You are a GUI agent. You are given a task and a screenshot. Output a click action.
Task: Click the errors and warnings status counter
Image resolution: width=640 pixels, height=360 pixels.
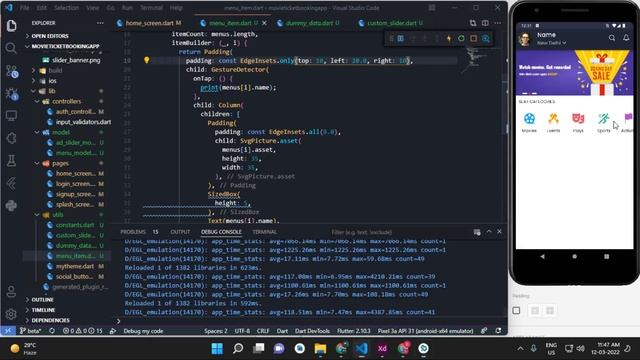82,331
